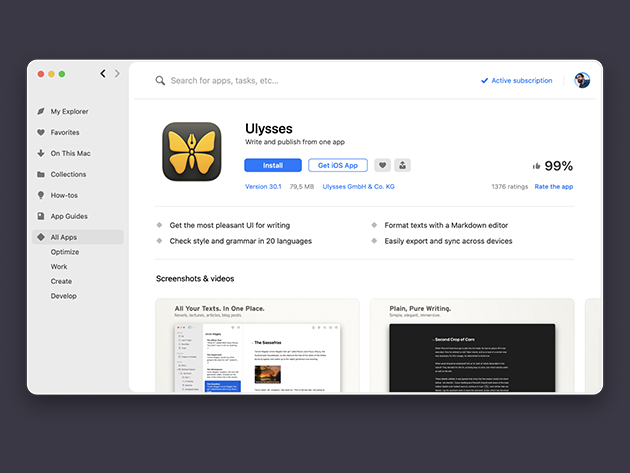Select the Develop category

coord(63,296)
